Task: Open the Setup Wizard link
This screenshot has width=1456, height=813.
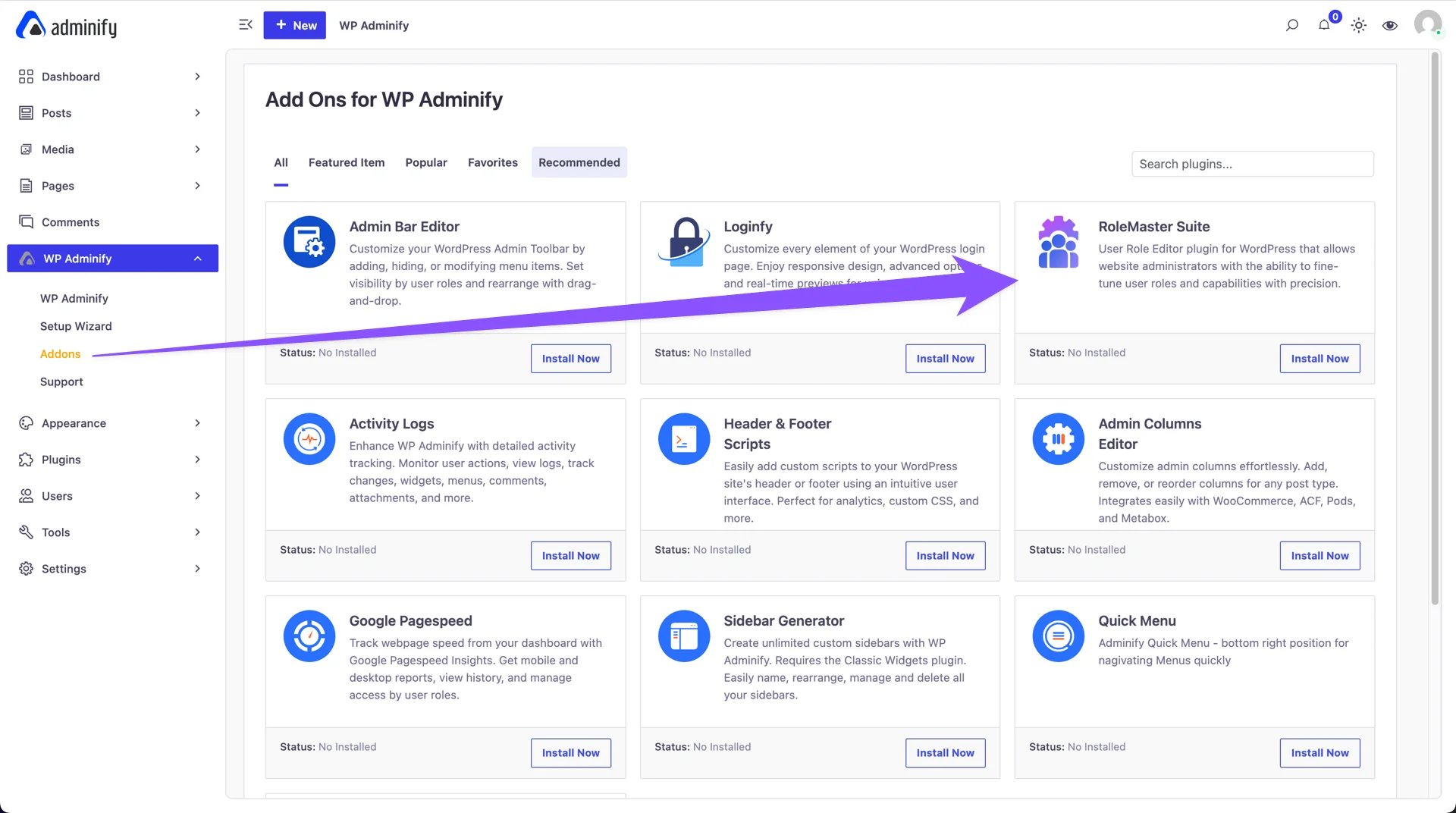Action: (x=76, y=326)
